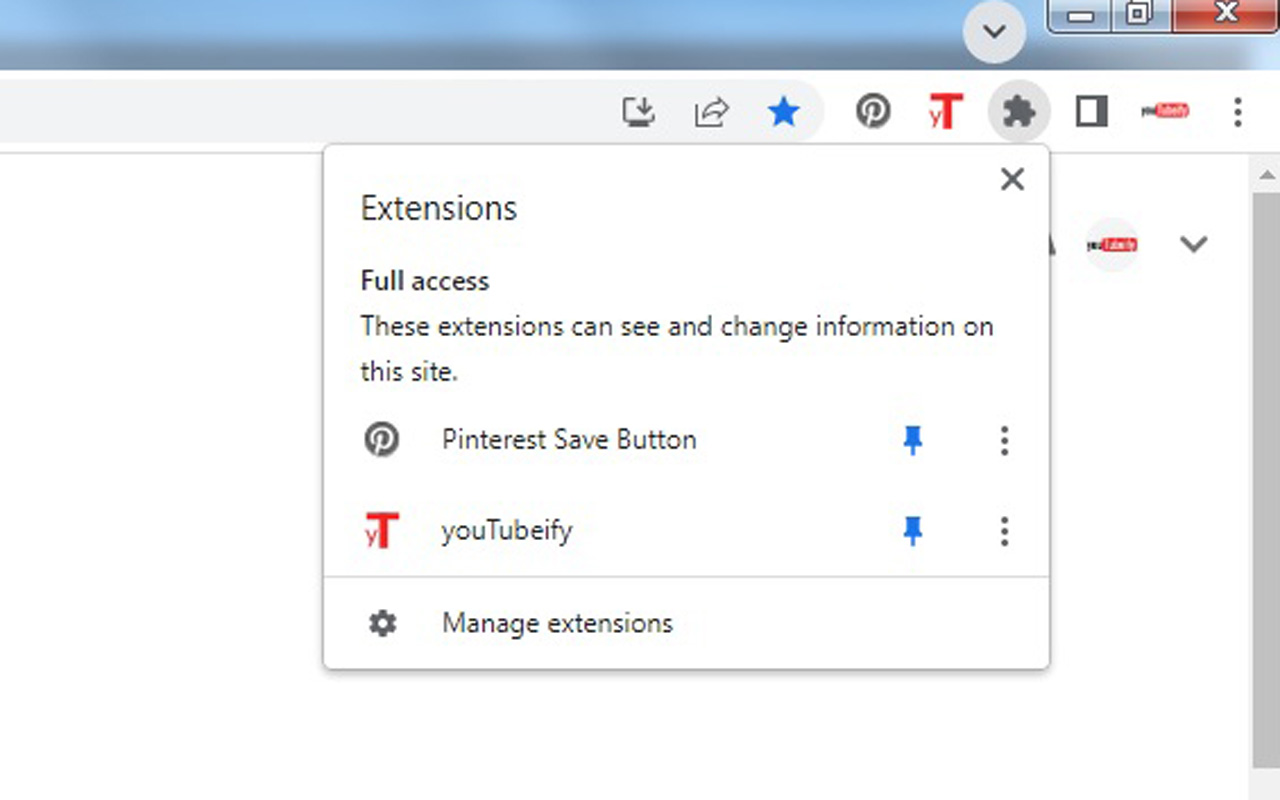Open the side panel icon
The image size is (1280, 800).
click(1090, 111)
